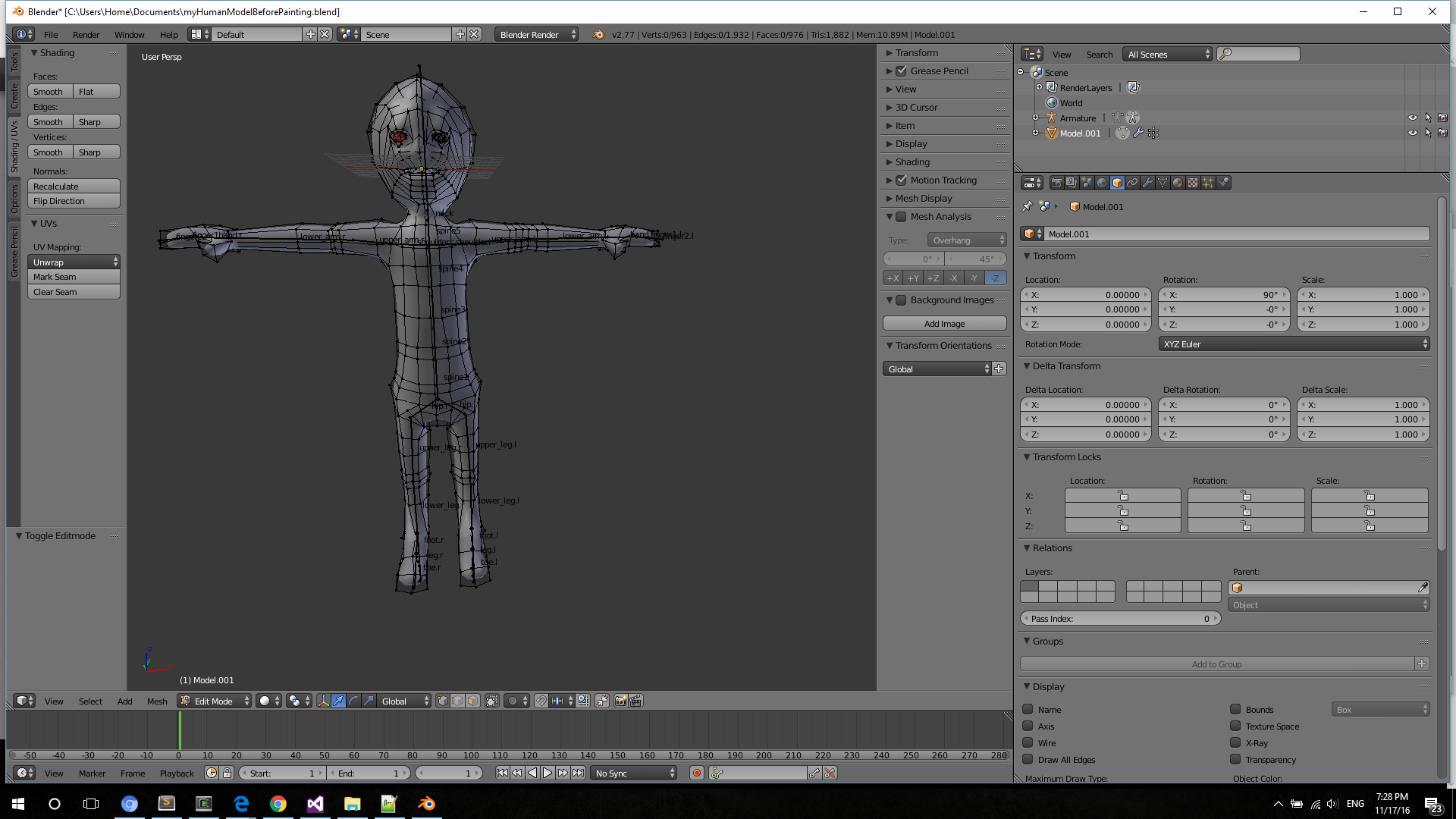Open the Material sphere icon tab
Image resolution: width=1456 pixels, height=819 pixels.
(x=1178, y=183)
